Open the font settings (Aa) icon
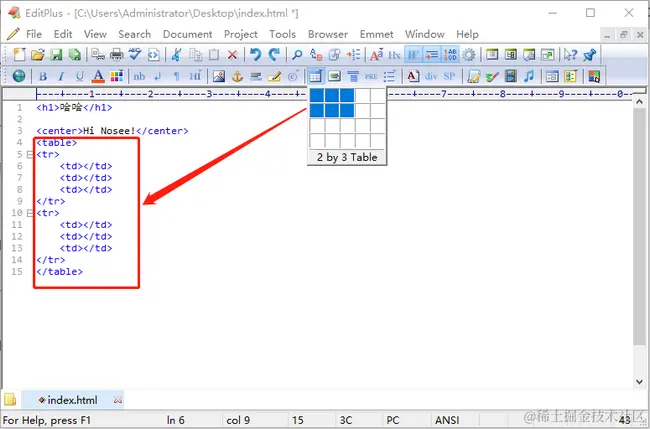 point(376,54)
